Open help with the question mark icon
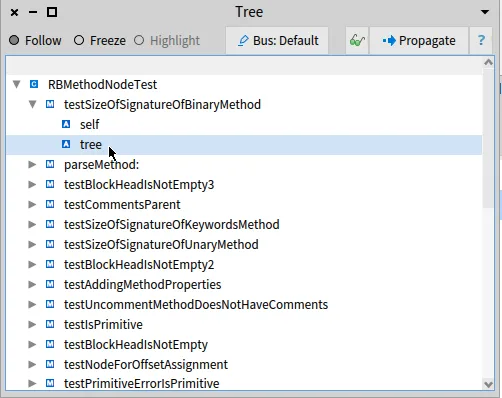Screen dimensions: 502x398 tap(481, 41)
